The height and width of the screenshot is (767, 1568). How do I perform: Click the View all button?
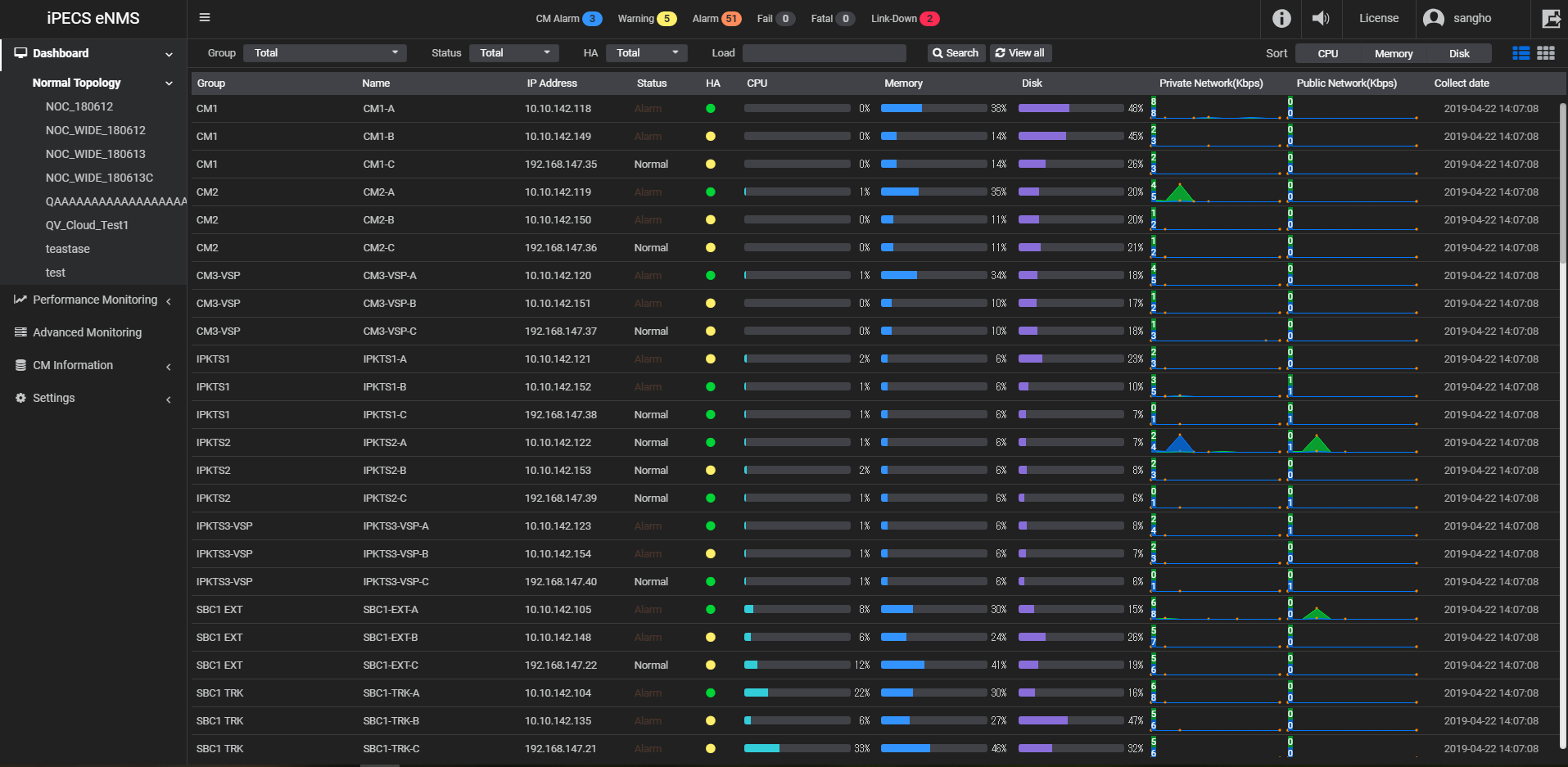1021,53
